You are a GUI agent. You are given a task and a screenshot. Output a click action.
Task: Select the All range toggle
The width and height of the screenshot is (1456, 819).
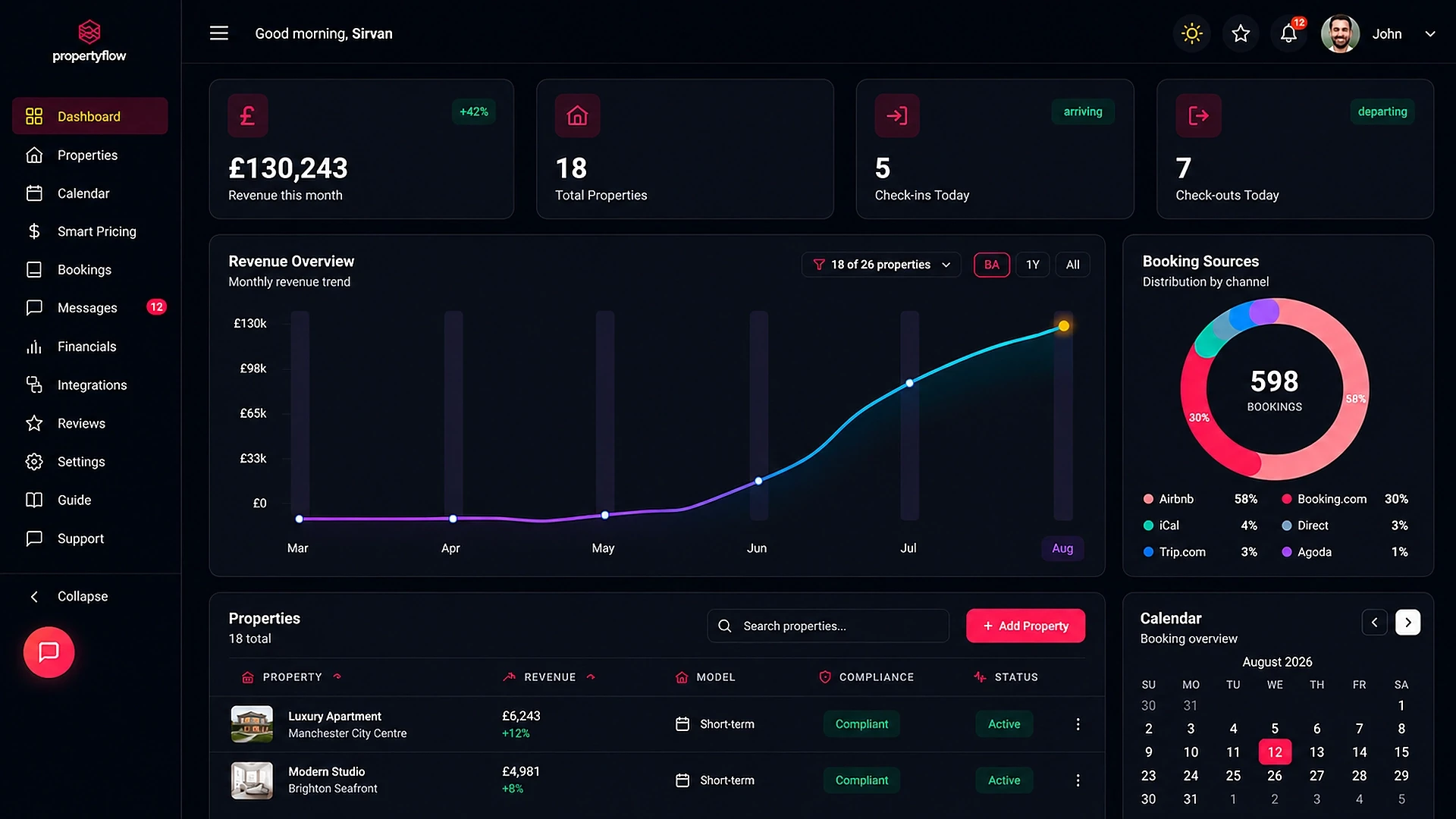1073,265
